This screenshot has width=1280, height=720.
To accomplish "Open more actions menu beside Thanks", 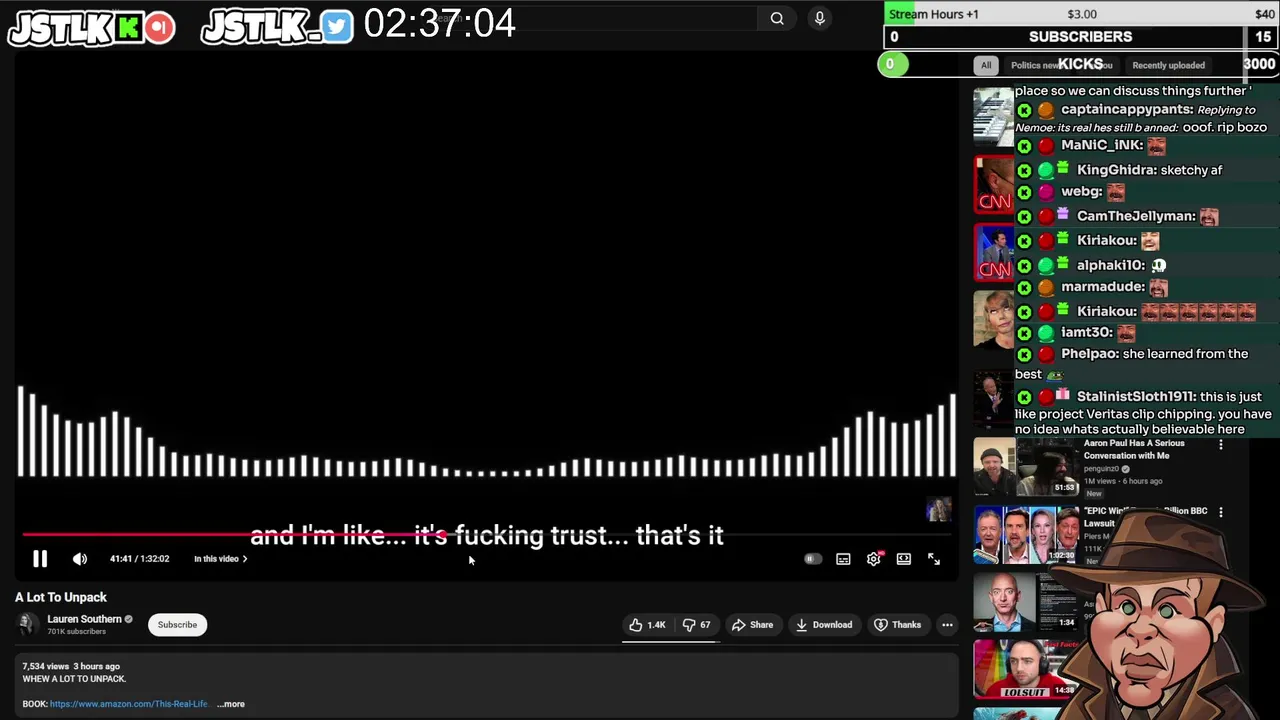I will 947,625.
